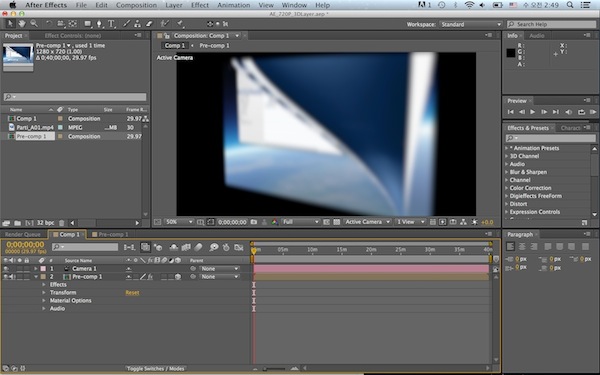Toggle the composition viewer lock icon
This screenshot has width=600, height=375.
[166, 36]
